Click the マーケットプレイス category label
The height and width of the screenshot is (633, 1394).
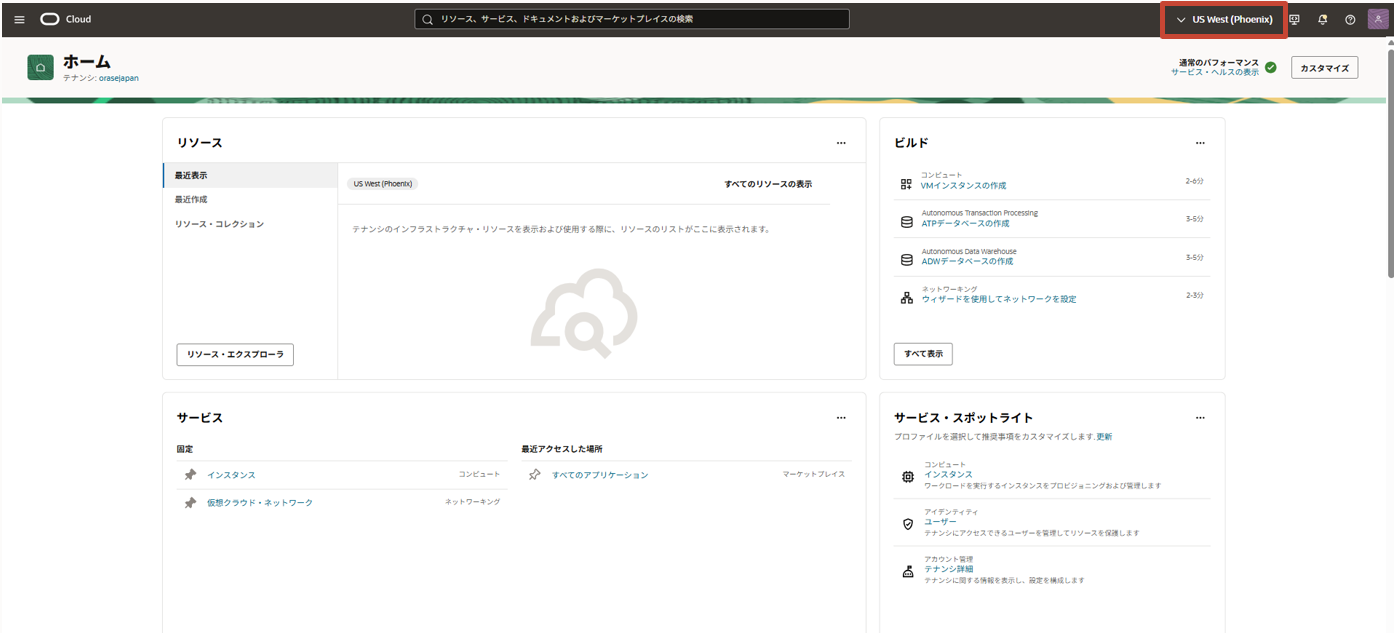tap(814, 474)
